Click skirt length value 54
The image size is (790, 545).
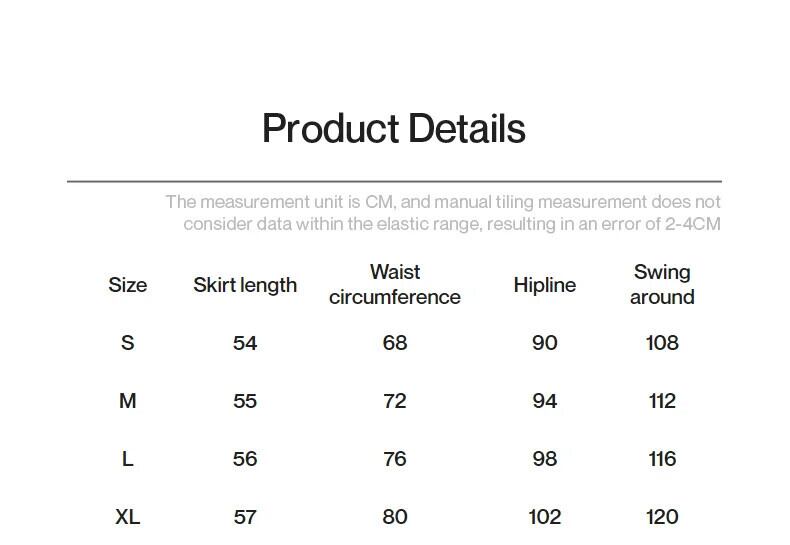245,343
